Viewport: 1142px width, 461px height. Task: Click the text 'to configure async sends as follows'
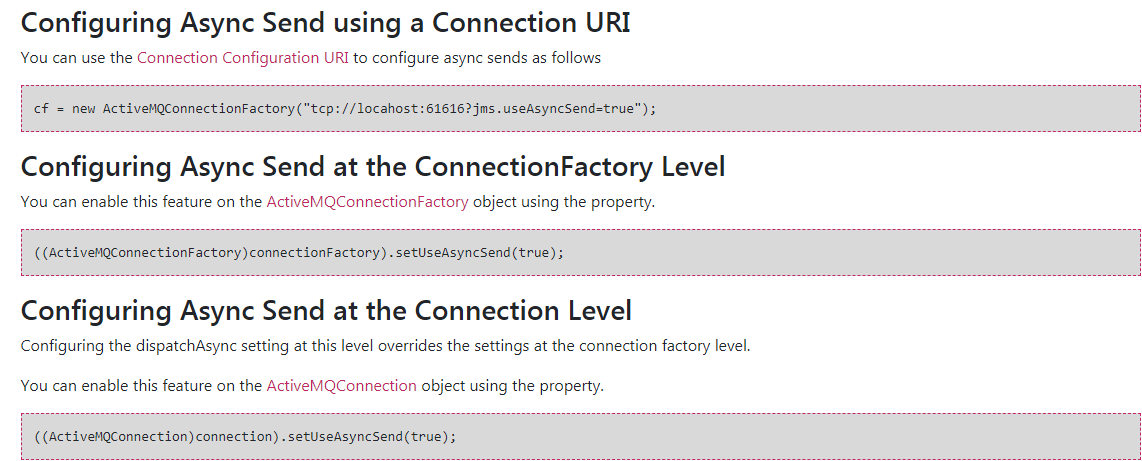point(477,58)
